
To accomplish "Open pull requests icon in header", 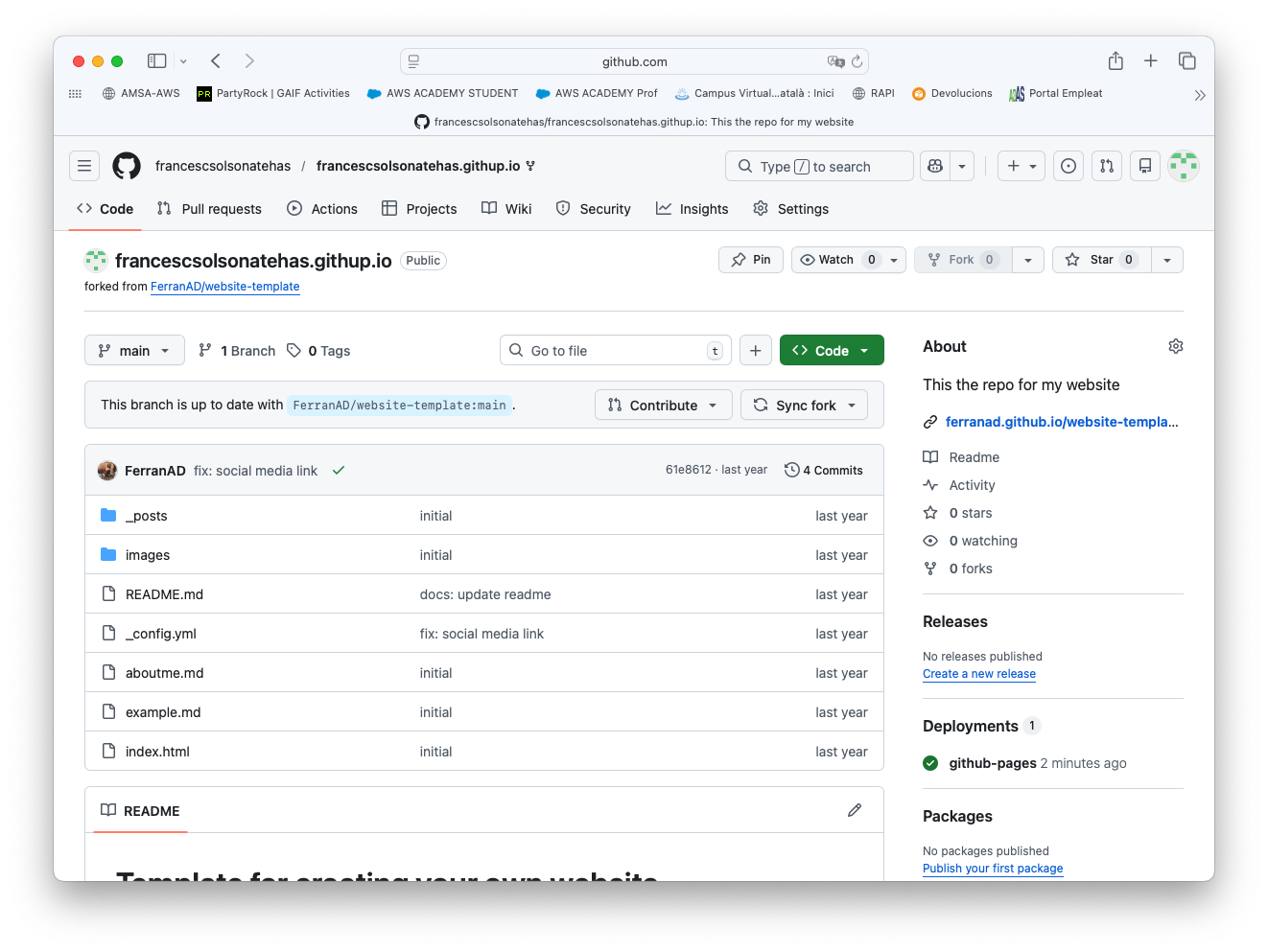I will point(1106,166).
